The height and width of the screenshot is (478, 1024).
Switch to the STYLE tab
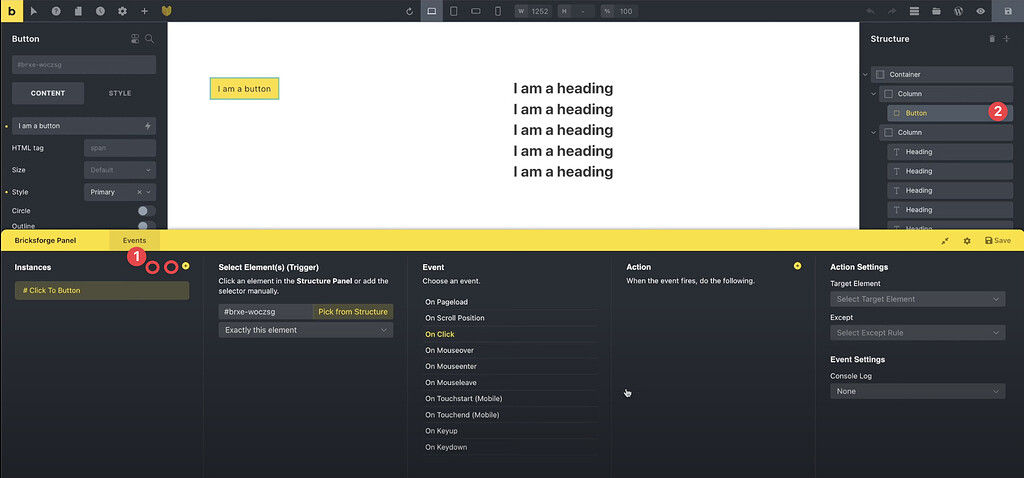pyautogui.click(x=119, y=93)
